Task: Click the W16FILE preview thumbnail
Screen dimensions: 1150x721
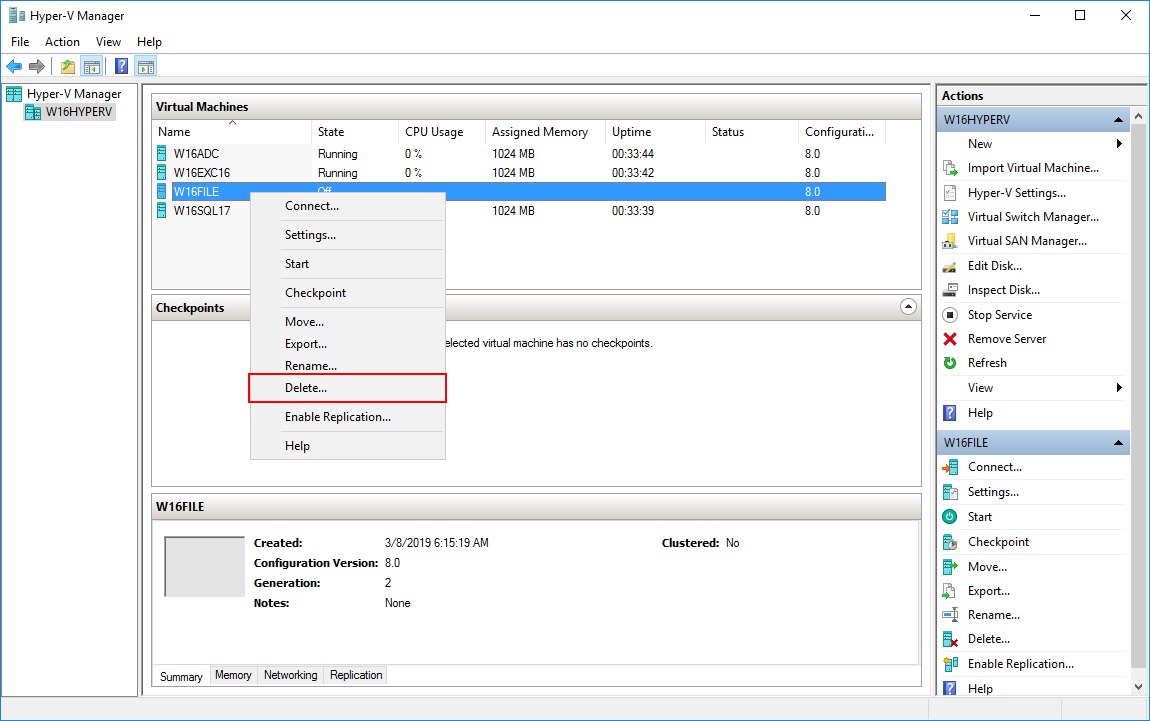Action: [x=205, y=566]
